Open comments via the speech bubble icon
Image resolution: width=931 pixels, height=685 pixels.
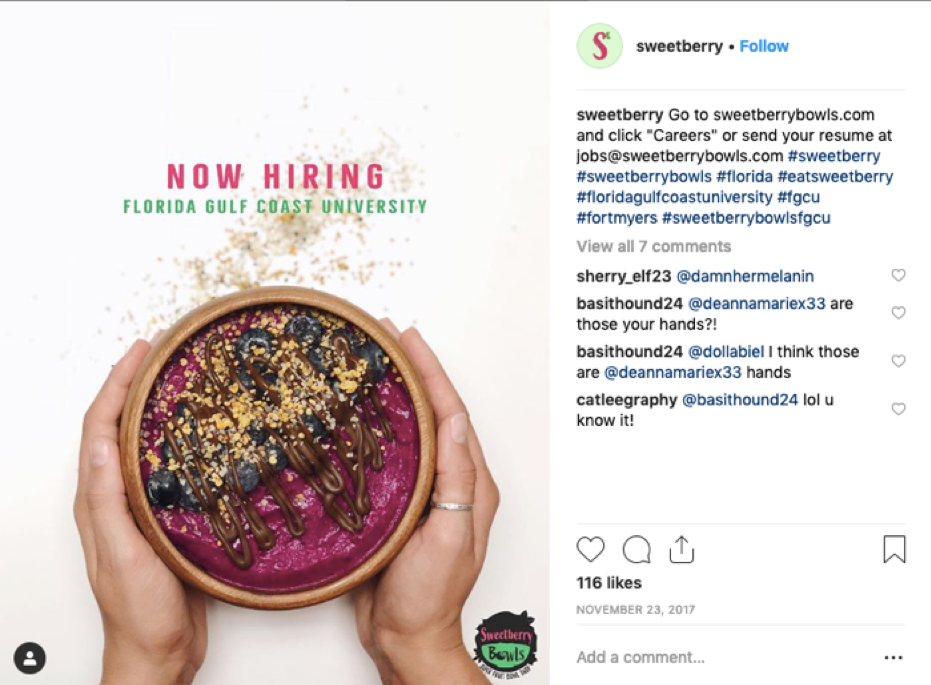click(636, 549)
